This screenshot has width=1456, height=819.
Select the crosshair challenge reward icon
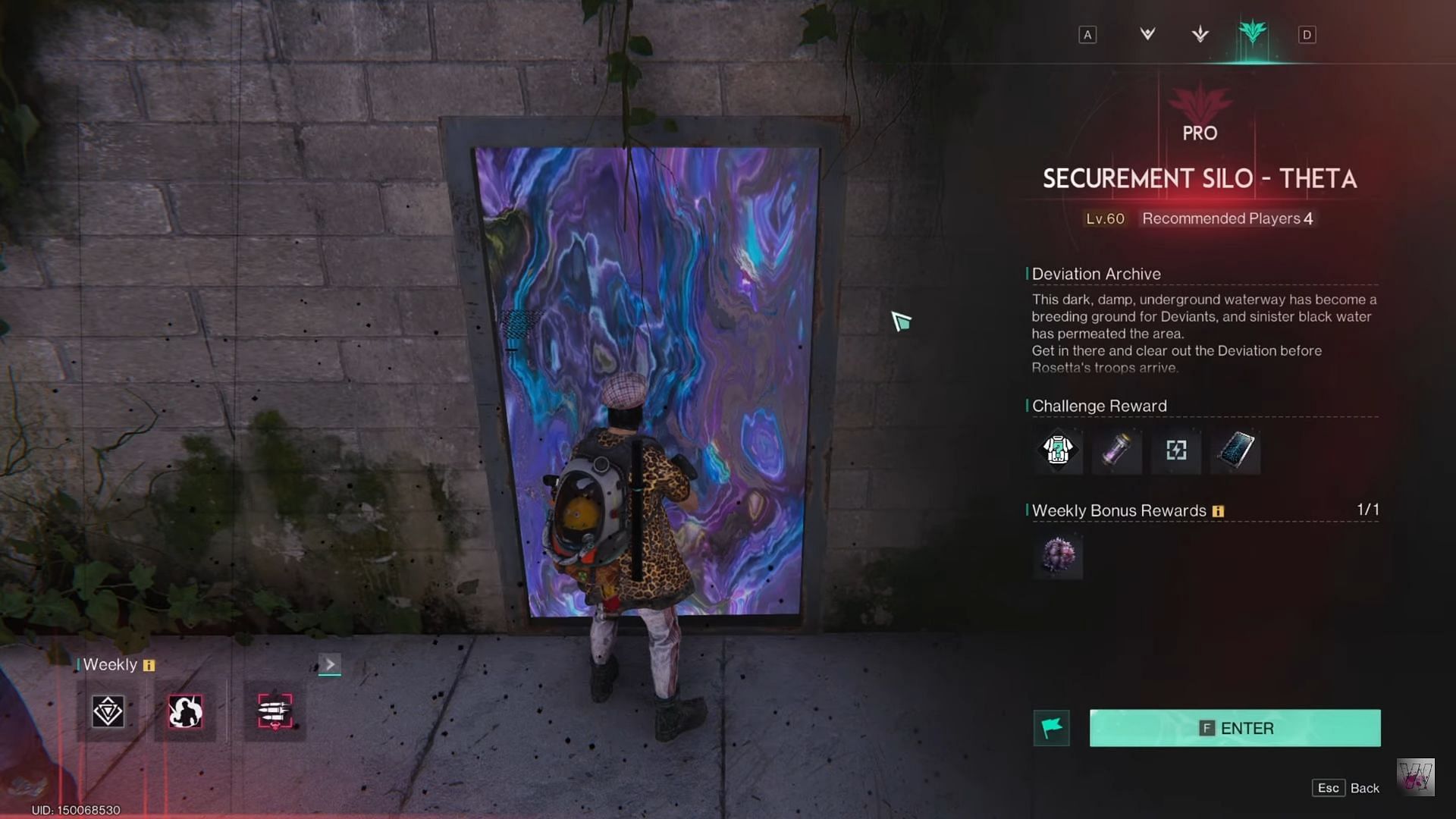(x=1176, y=450)
